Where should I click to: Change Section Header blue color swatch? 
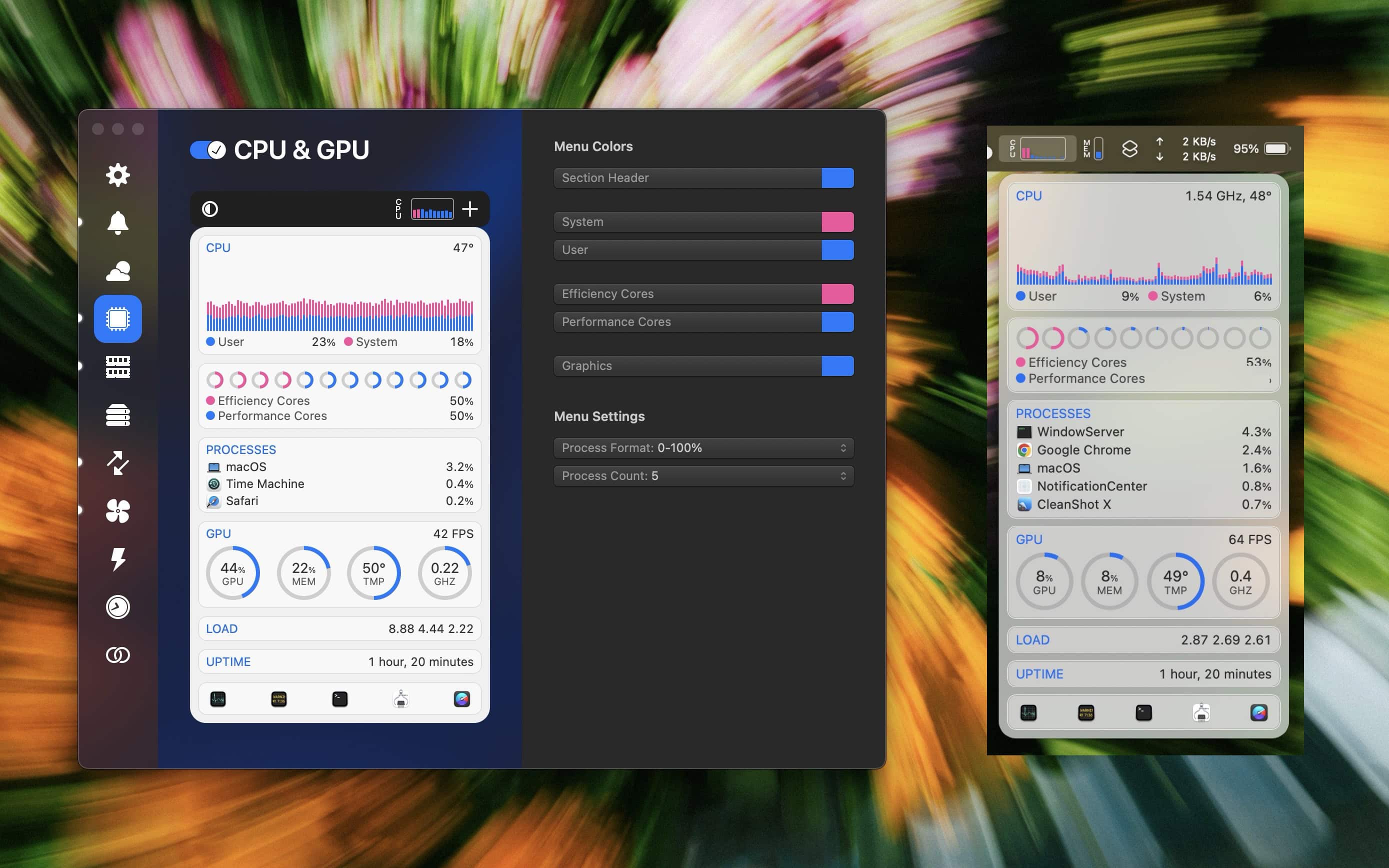tap(837, 178)
